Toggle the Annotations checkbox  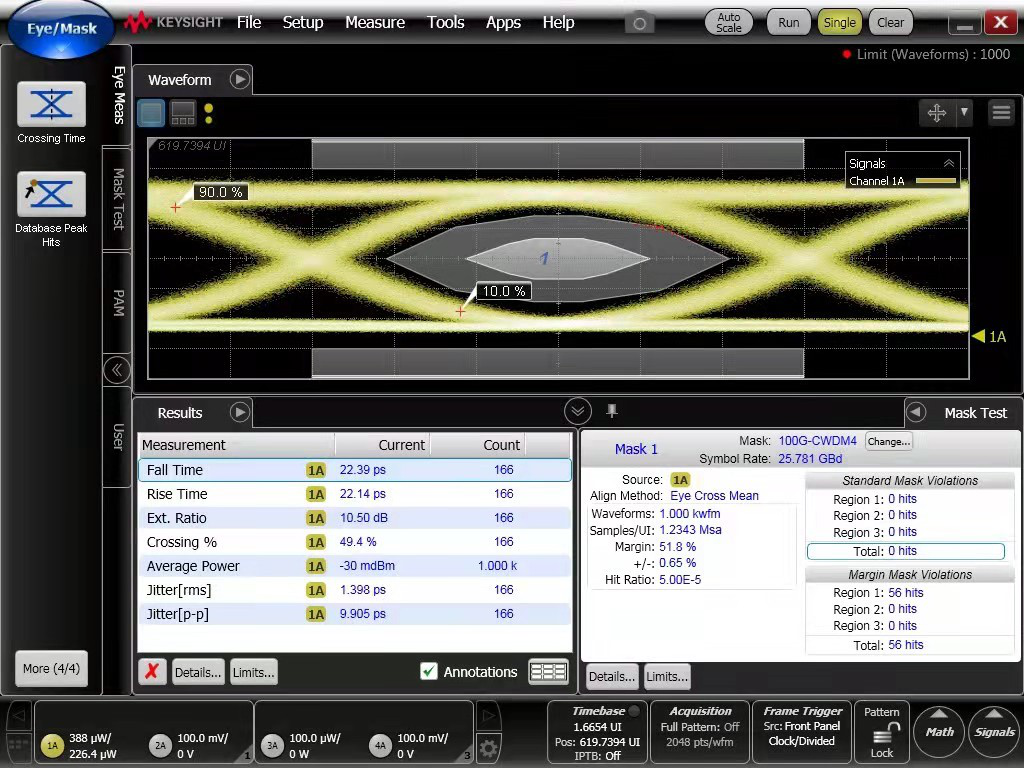click(429, 672)
